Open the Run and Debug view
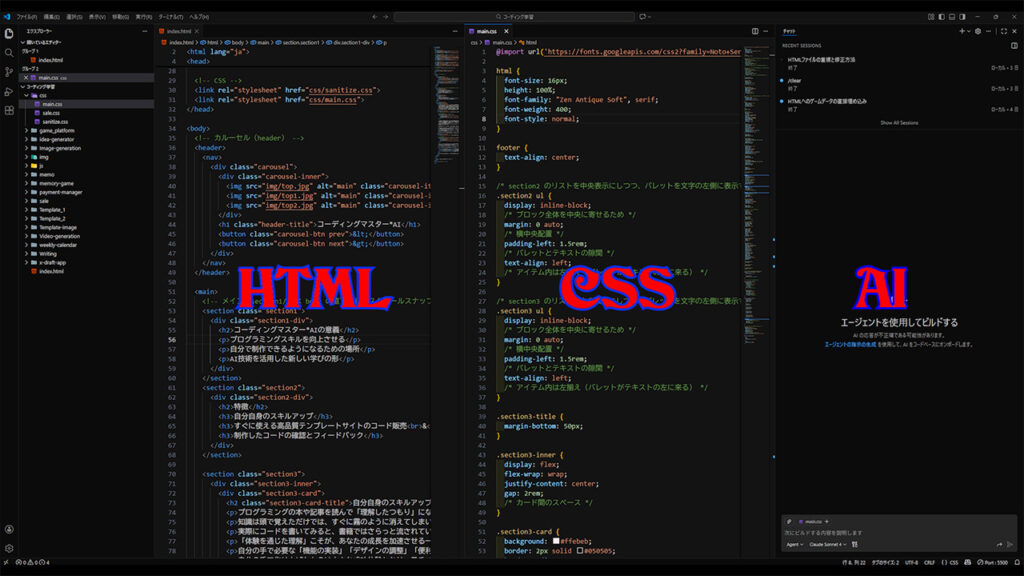This screenshot has height=576, width=1024. pyautogui.click(x=9, y=90)
